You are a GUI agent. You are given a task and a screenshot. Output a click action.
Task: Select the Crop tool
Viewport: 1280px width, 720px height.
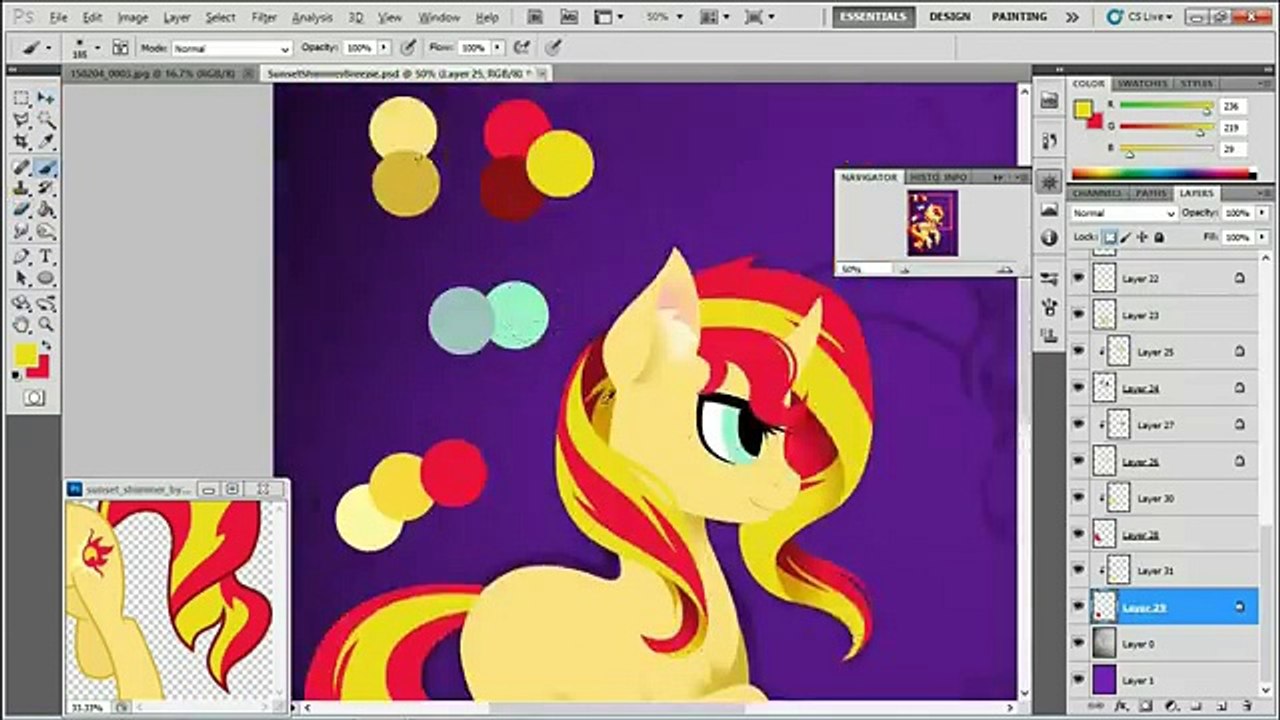click(x=21, y=142)
